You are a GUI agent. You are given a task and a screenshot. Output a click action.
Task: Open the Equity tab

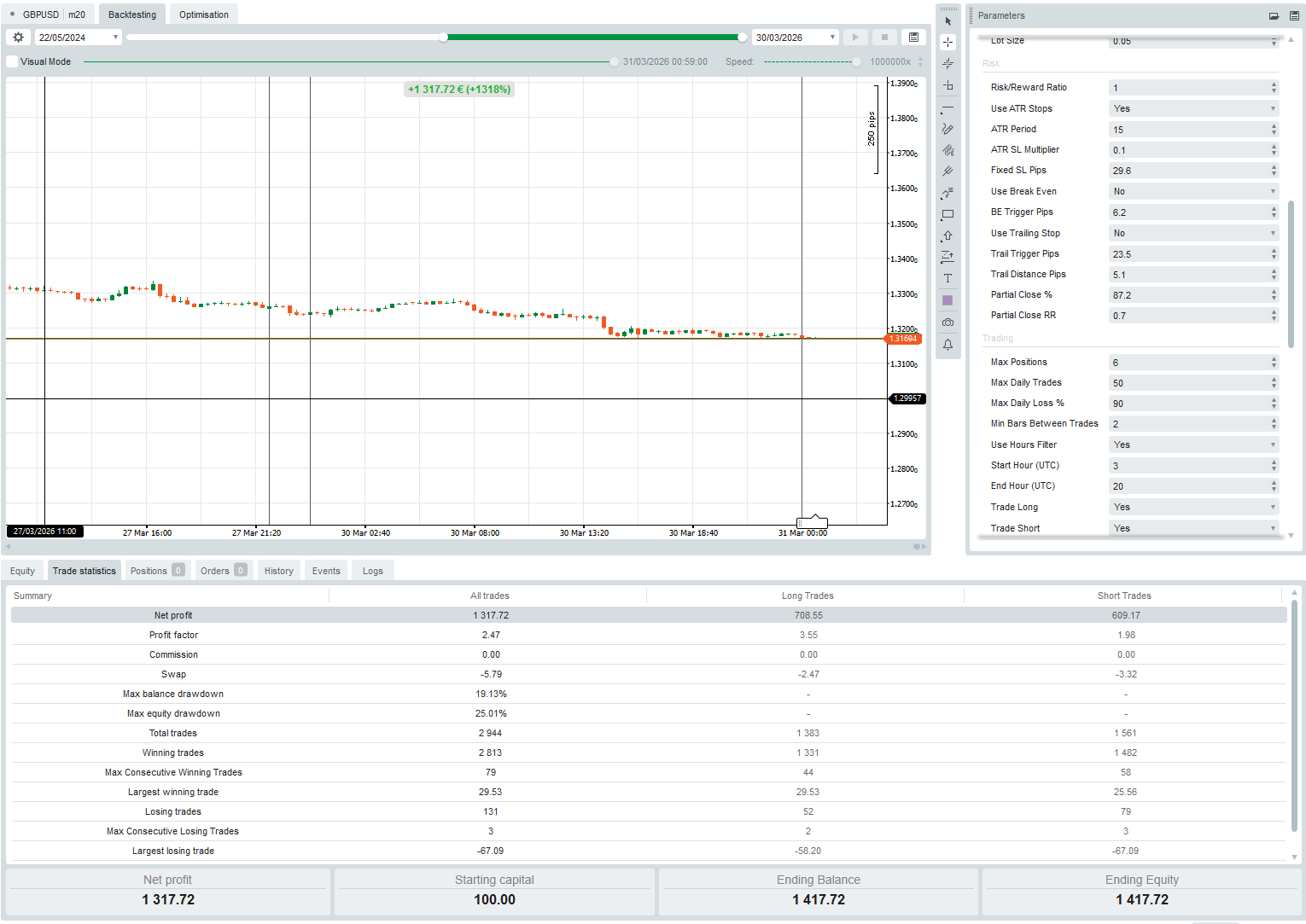tap(22, 570)
